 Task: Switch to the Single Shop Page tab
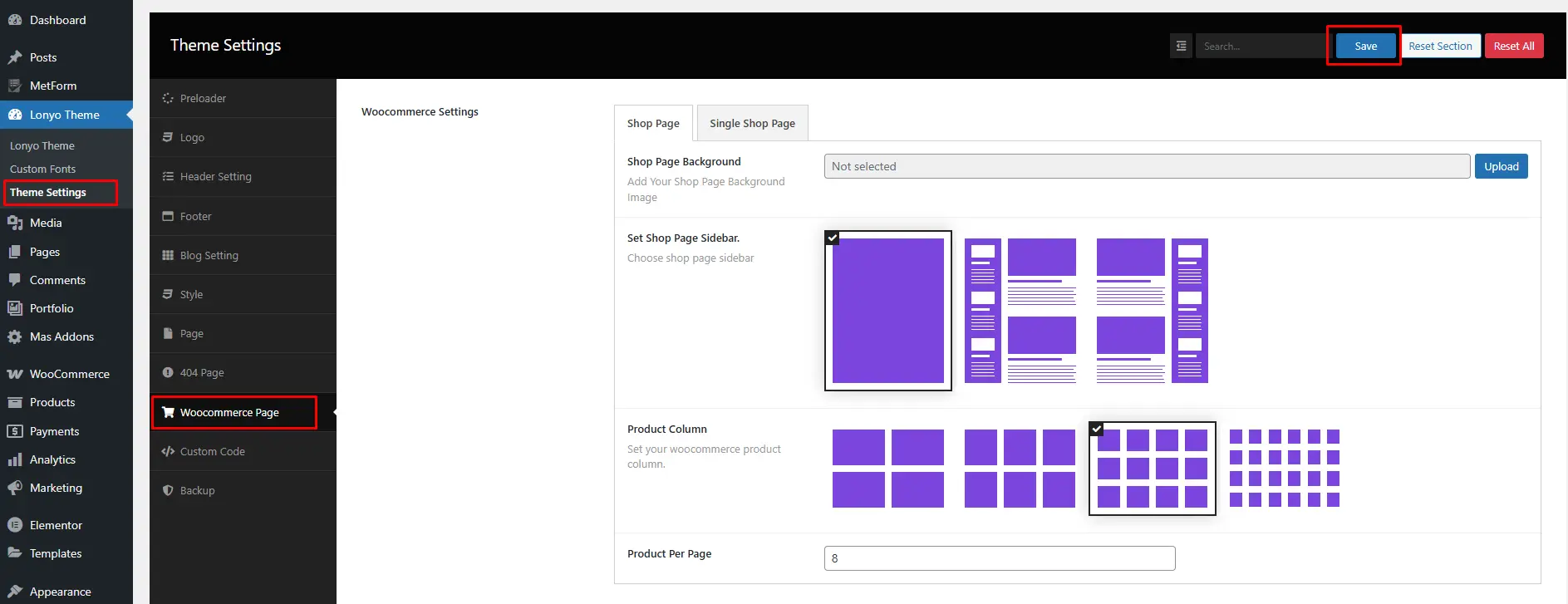[752, 123]
